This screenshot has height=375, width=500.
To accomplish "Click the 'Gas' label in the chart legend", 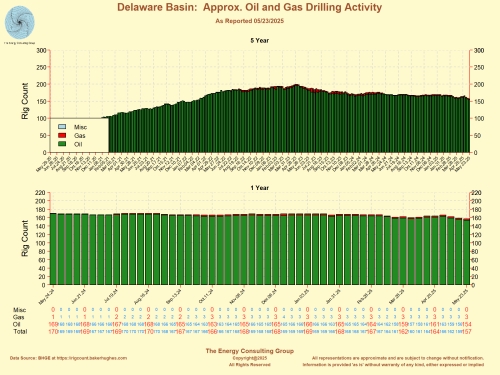I will [80, 136].
